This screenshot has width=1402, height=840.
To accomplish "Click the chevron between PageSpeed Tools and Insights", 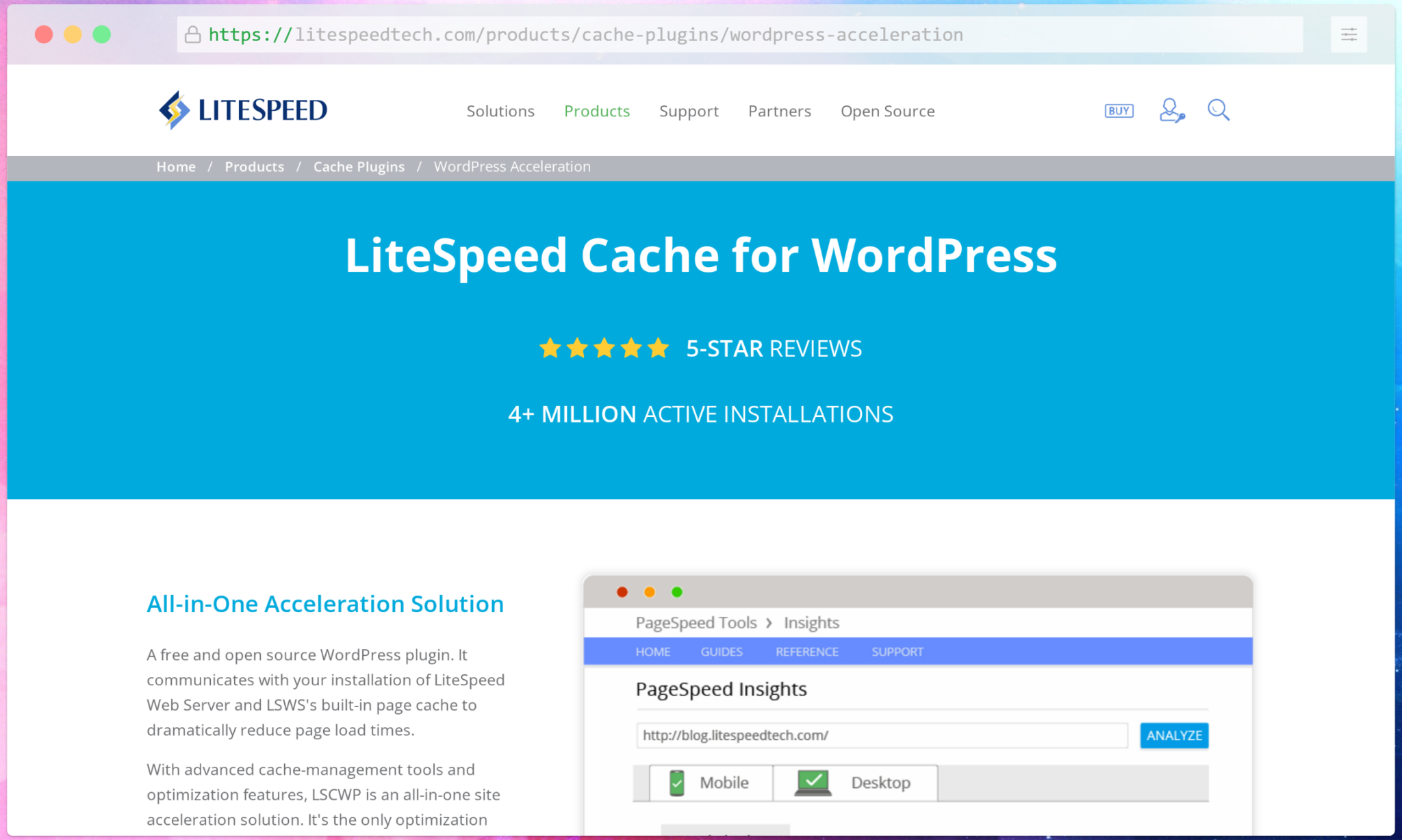I will click(769, 623).
